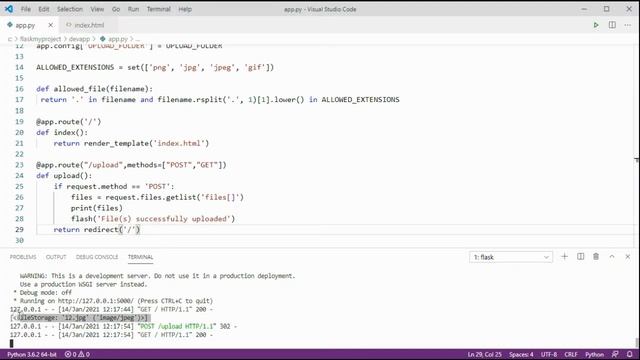Click the POST /upload terminal log line
Viewport: 640px width, 360px height.
[x=124, y=326]
